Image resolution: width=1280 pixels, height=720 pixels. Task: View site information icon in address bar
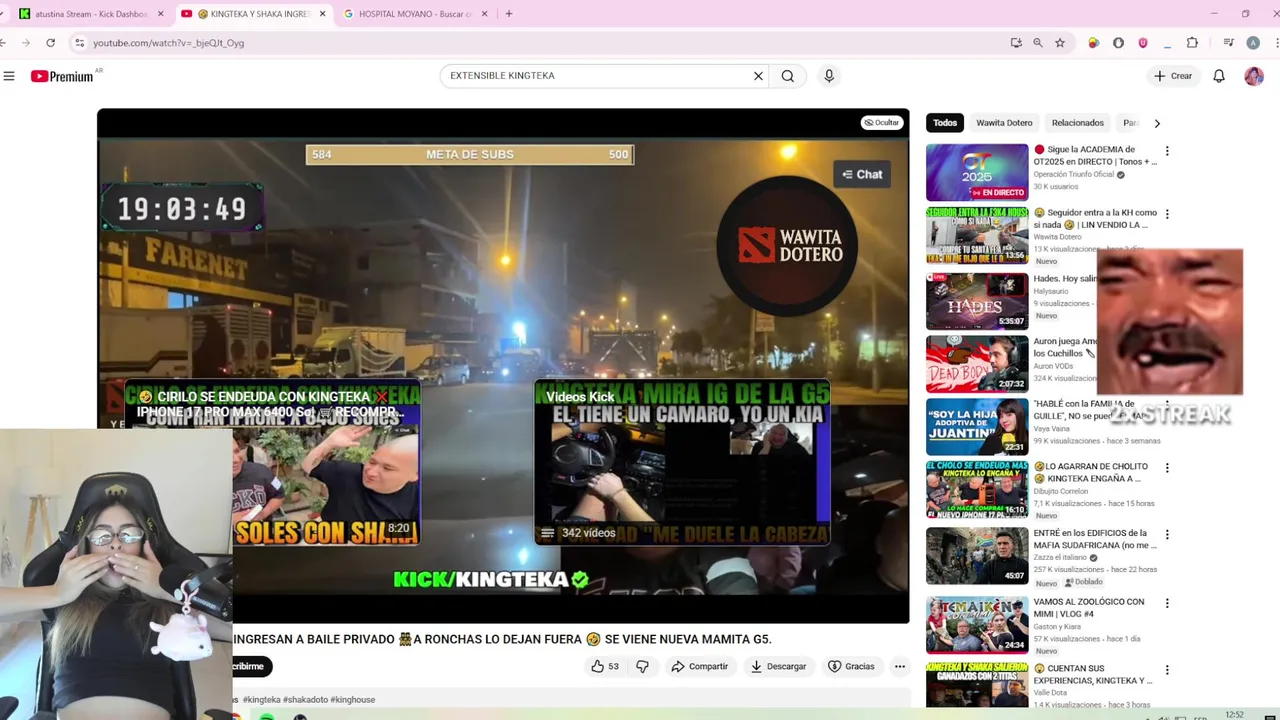click(79, 43)
